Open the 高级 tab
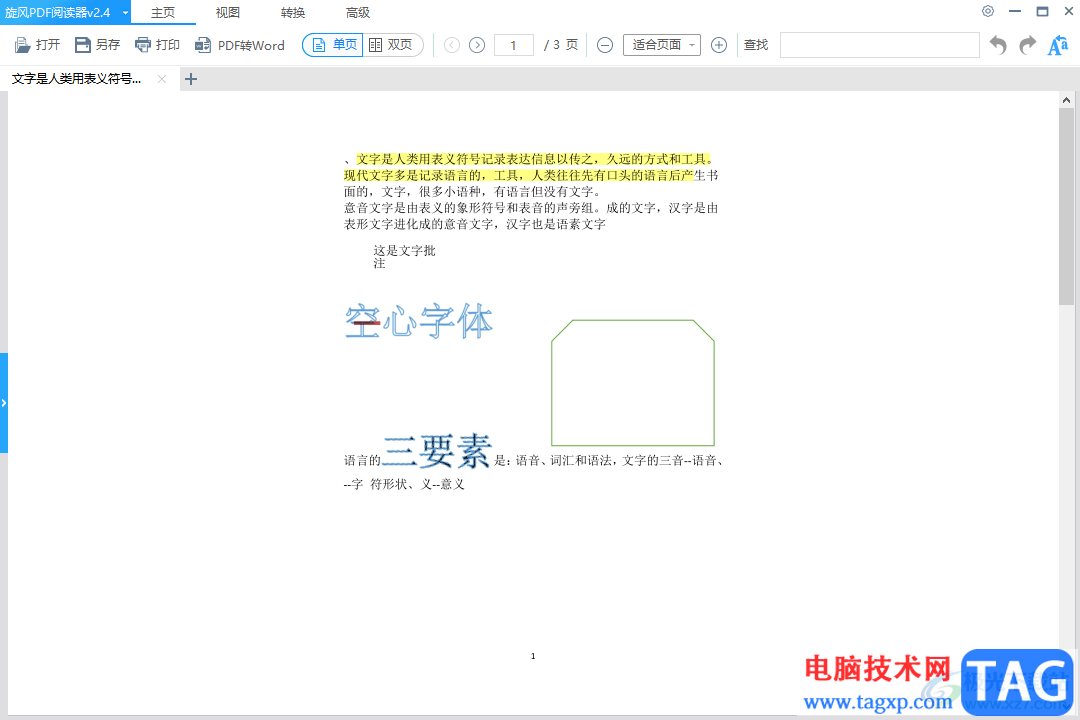Image resolution: width=1080 pixels, height=720 pixels. click(x=357, y=12)
